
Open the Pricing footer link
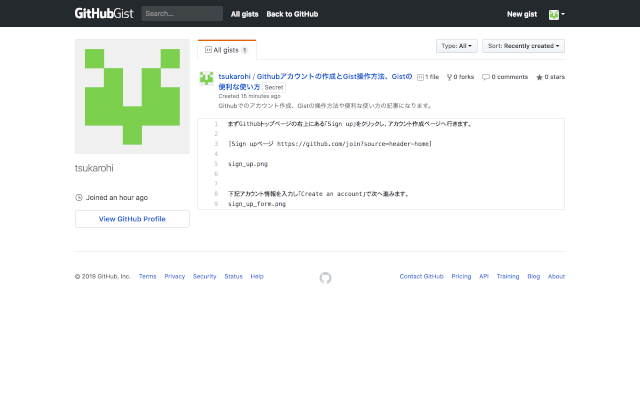pos(461,276)
